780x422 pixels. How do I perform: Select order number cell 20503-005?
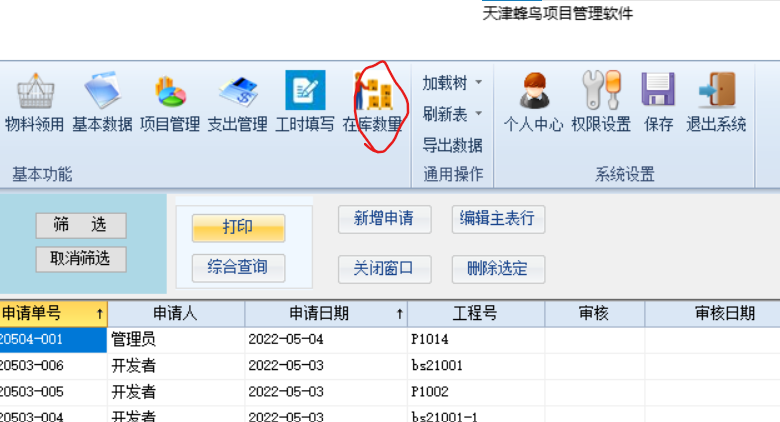pyautogui.click(x=53, y=392)
